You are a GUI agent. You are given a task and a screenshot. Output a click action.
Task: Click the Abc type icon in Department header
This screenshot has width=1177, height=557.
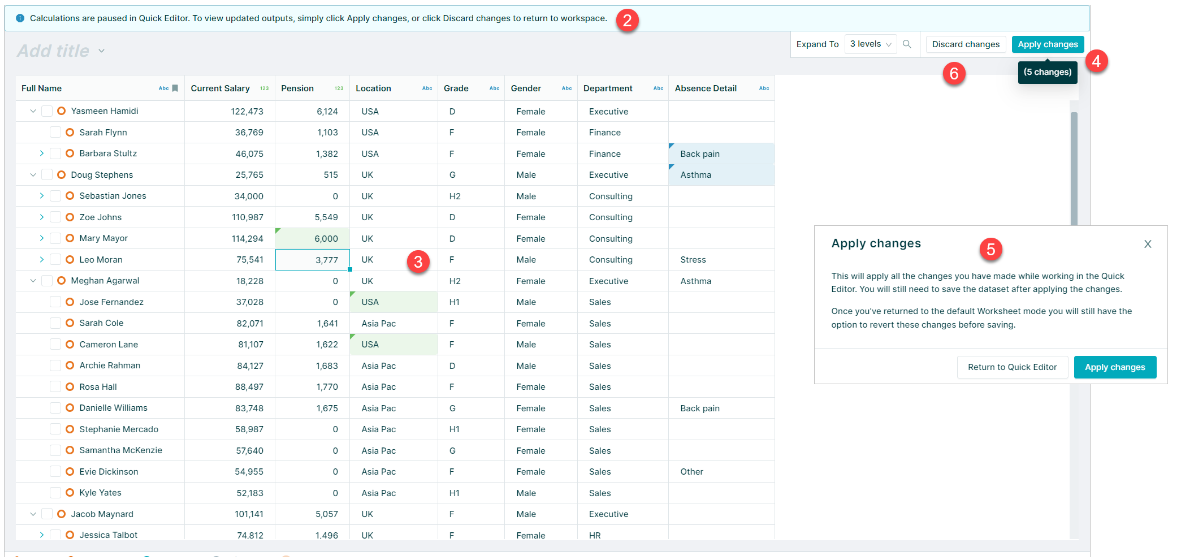coord(658,88)
